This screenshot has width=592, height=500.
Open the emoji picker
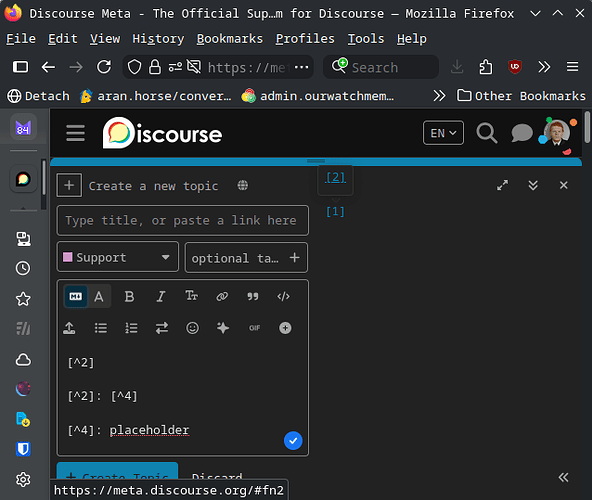click(x=192, y=328)
